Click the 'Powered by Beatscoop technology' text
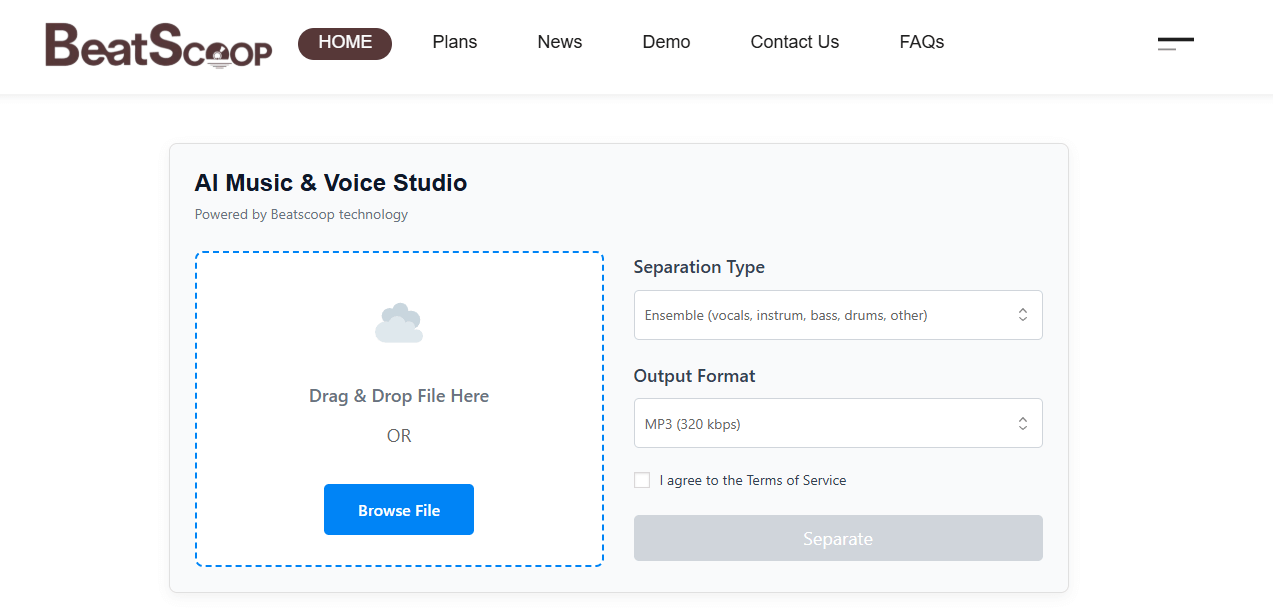The width and height of the screenshot is (1273, 613). pyautogui.click(x=301, y=214)
